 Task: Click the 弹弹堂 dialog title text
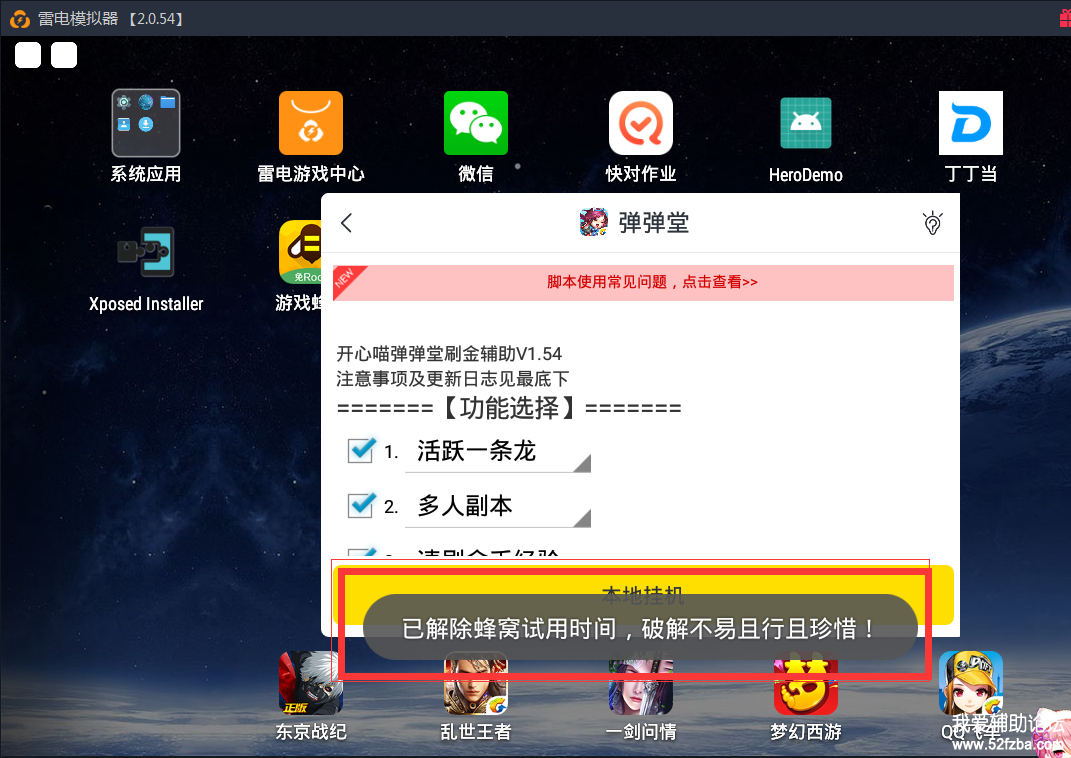(x=654, y=223)
